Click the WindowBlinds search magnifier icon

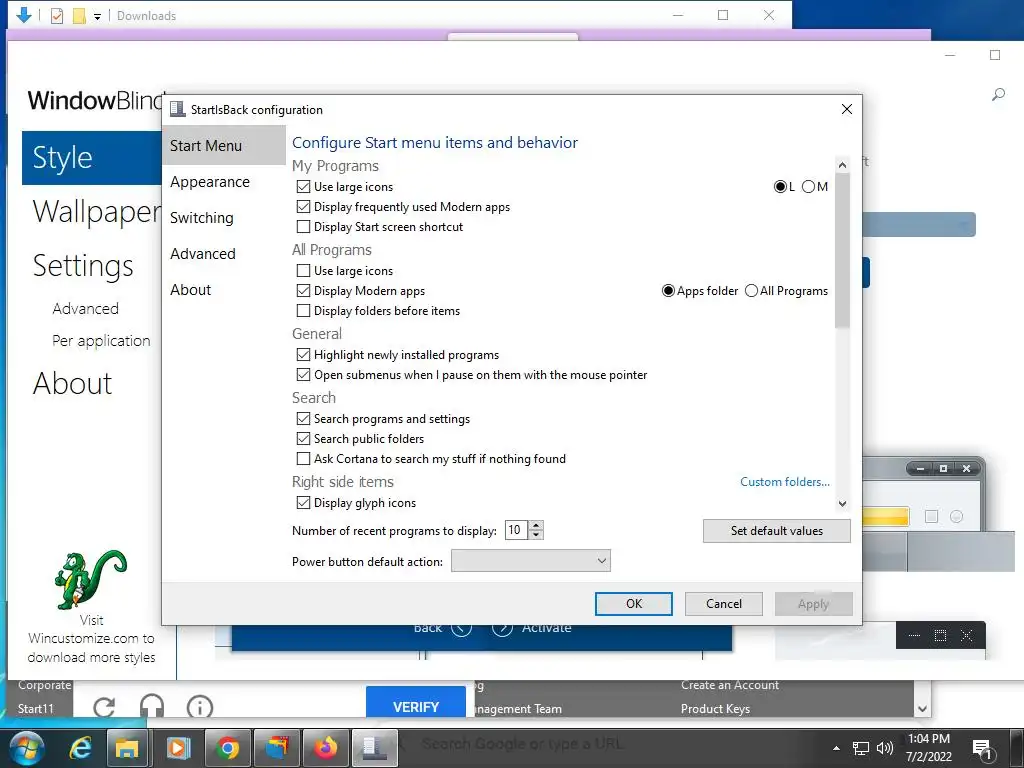click(x=998, y=95)
